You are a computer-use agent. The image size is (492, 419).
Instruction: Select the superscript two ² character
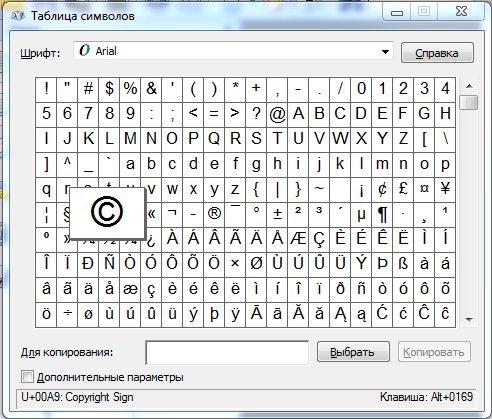(298, 214)
